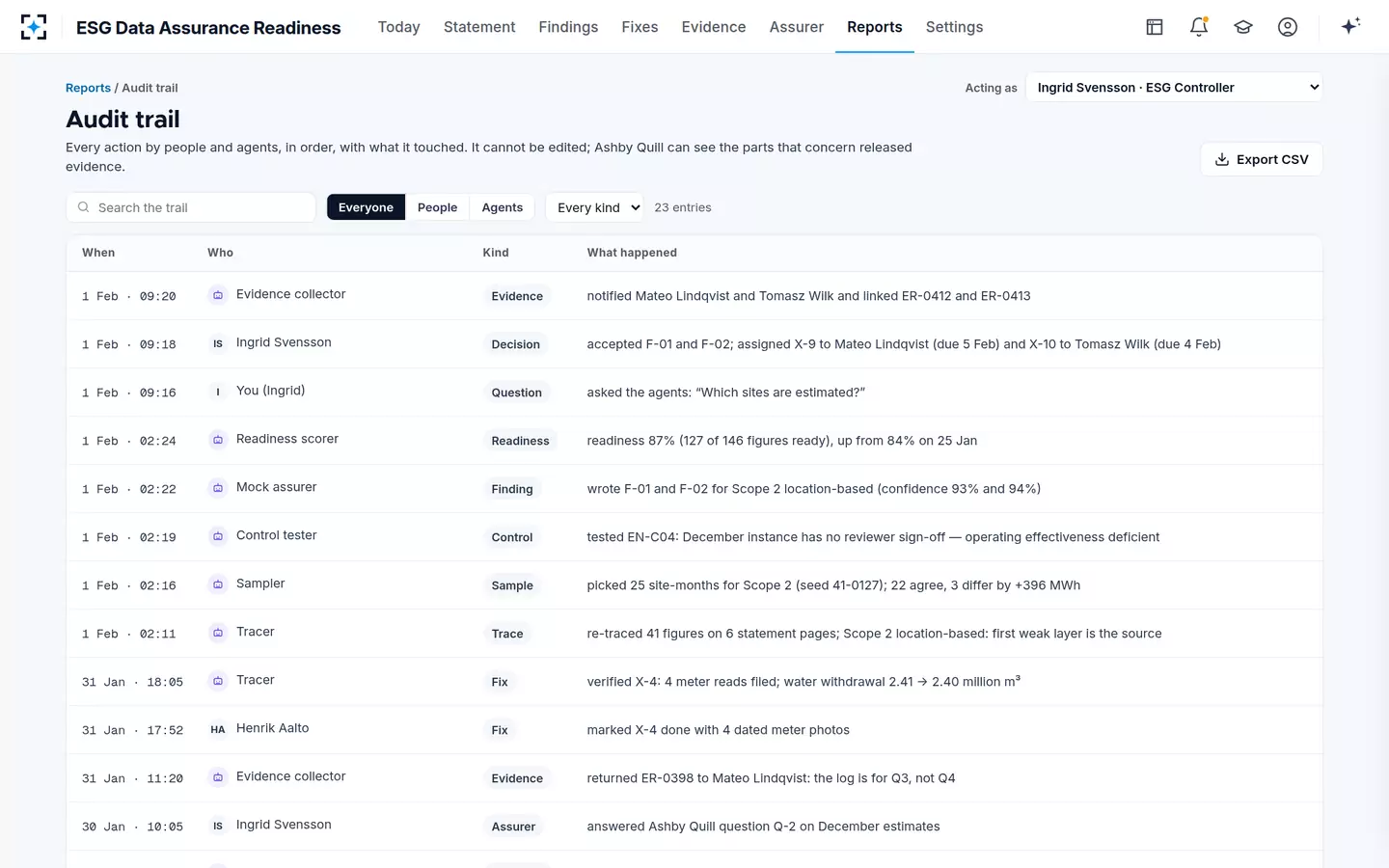Click 'returned ER-0398 to Mateo Lindqvist' entry

click(x=771, y=778)
